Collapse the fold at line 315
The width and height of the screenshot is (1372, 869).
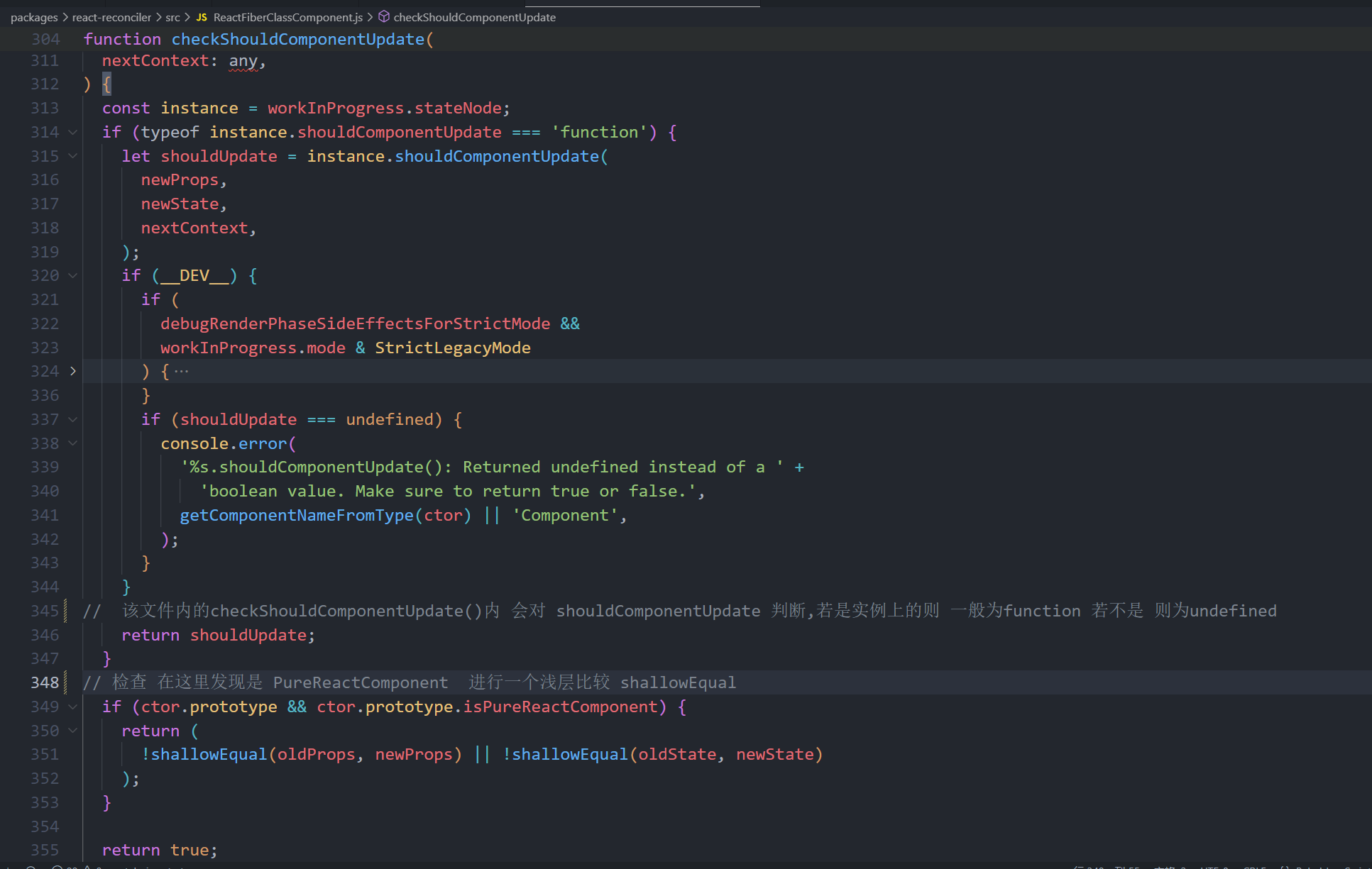72,156
